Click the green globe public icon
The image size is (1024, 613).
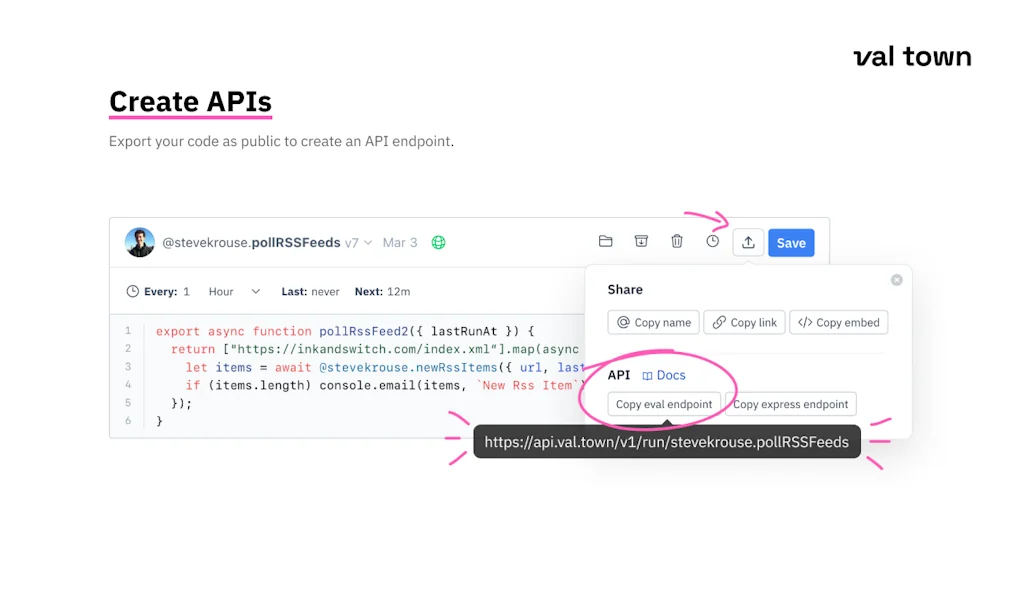point(438,243)
